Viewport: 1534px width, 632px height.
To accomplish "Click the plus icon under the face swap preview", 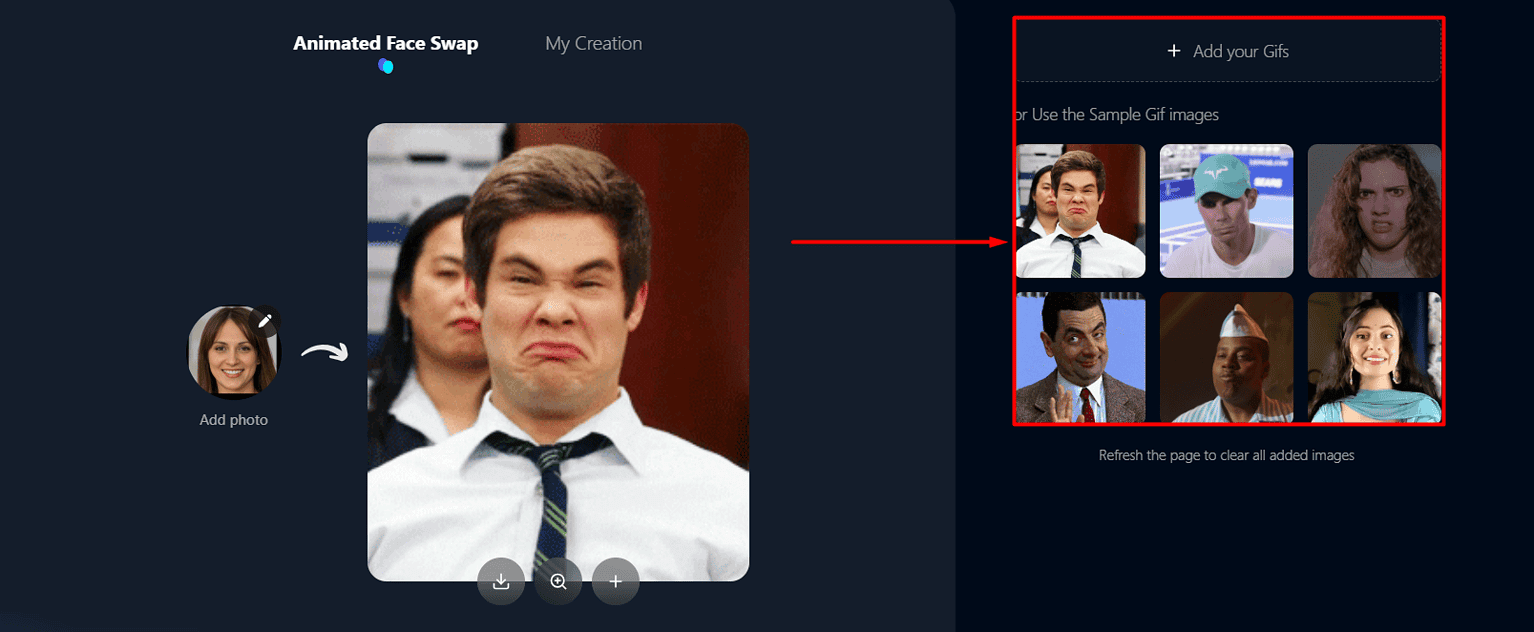I will pyautogui.click(x=615, y=580).
